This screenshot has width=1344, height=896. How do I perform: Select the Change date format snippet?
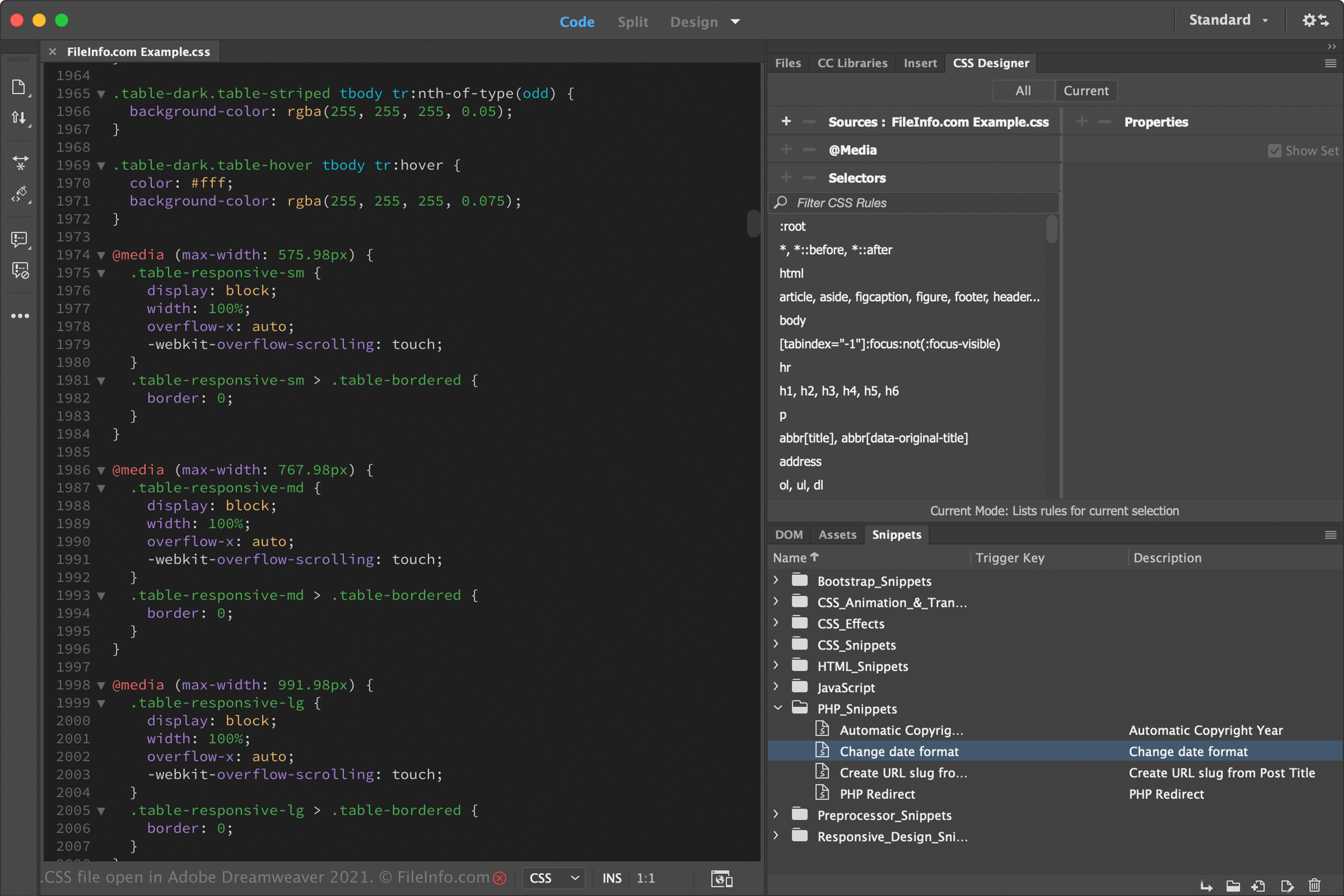coord(899,751)
